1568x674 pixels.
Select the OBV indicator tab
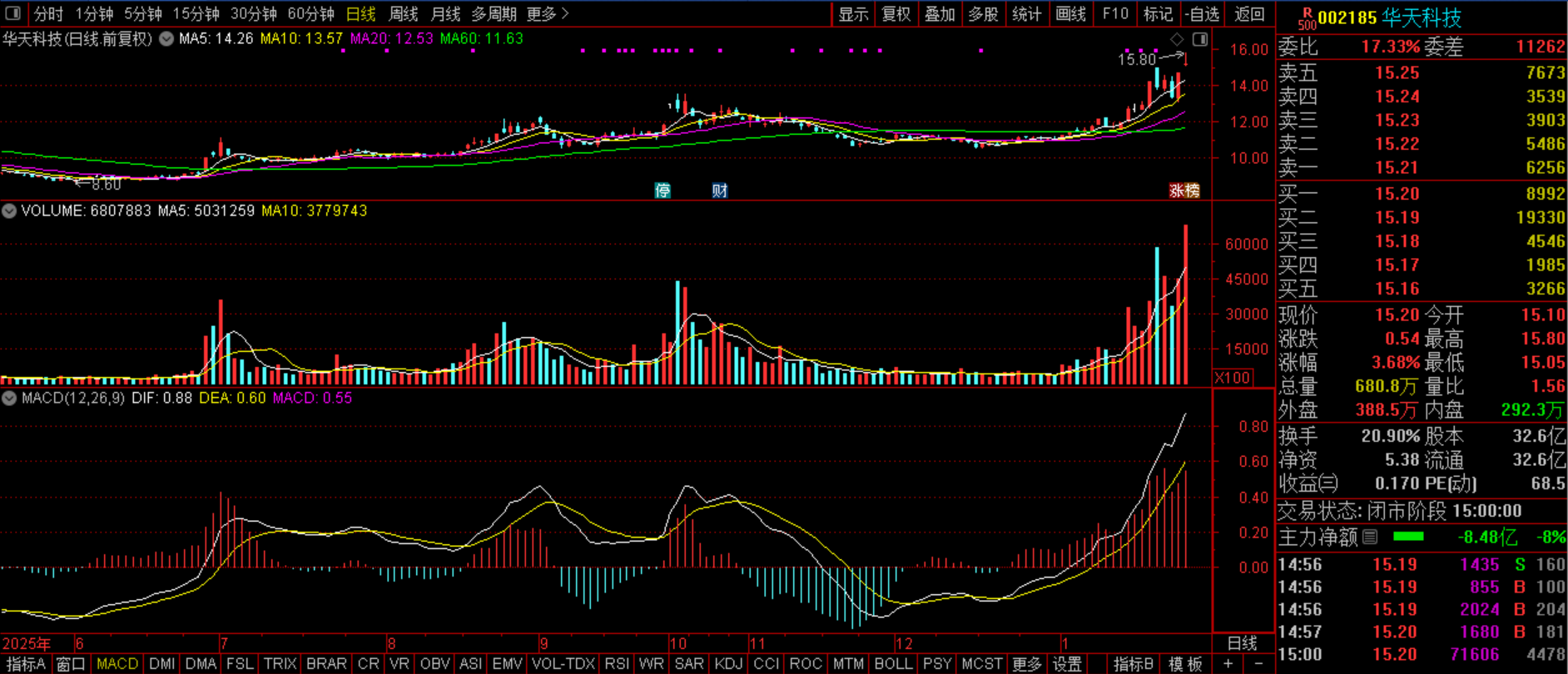[x=434, y=664]
